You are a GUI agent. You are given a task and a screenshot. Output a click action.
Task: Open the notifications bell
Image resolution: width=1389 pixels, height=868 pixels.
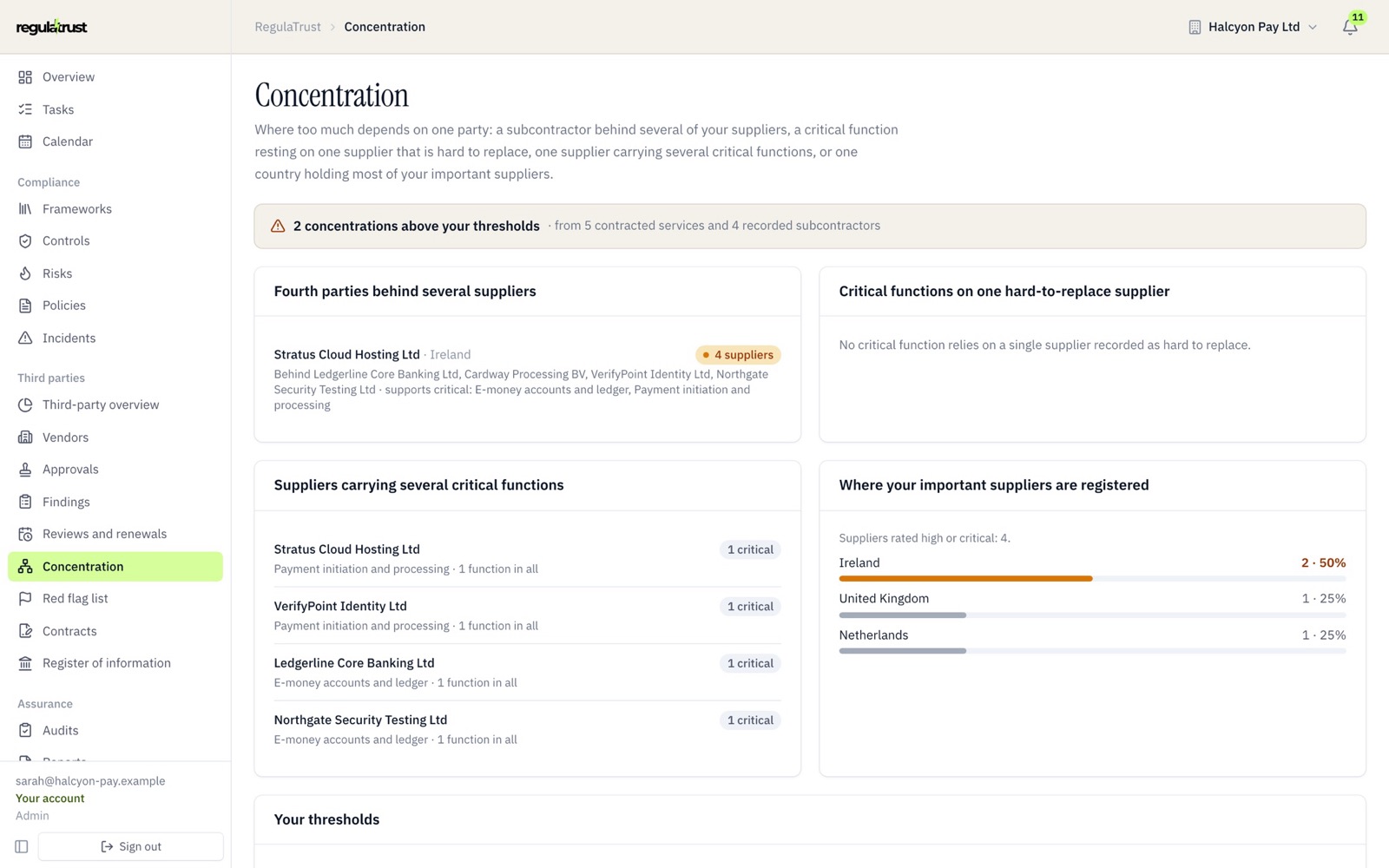[1350, 27]
